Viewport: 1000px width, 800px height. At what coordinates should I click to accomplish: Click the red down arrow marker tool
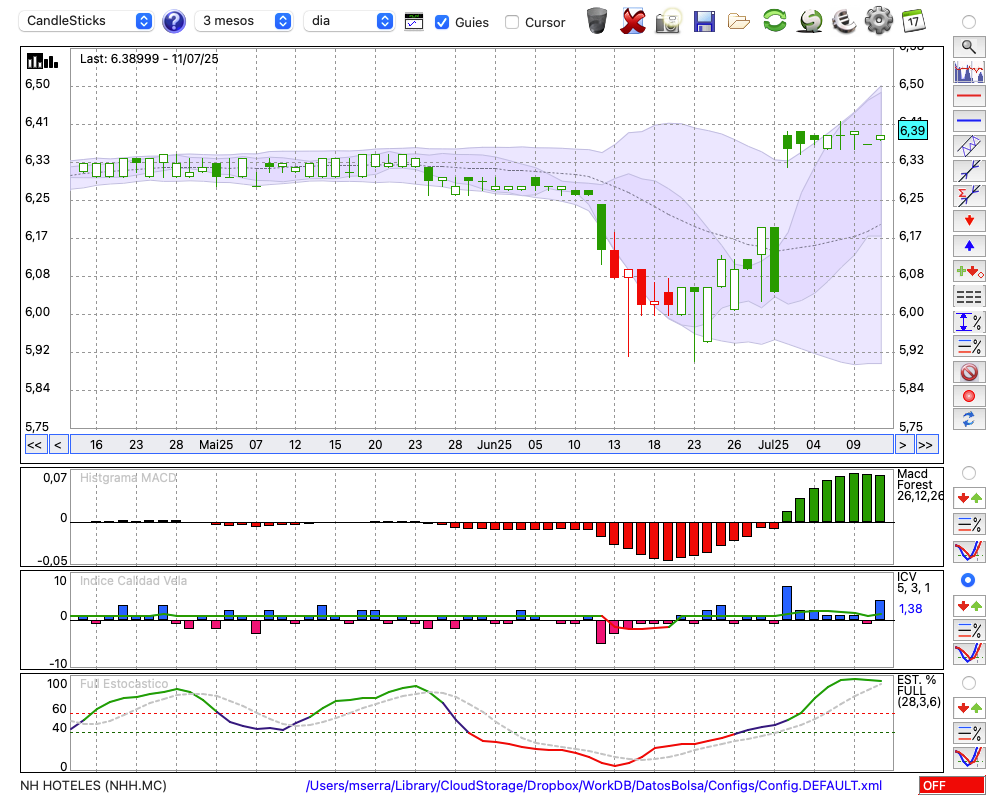[969, 221]
